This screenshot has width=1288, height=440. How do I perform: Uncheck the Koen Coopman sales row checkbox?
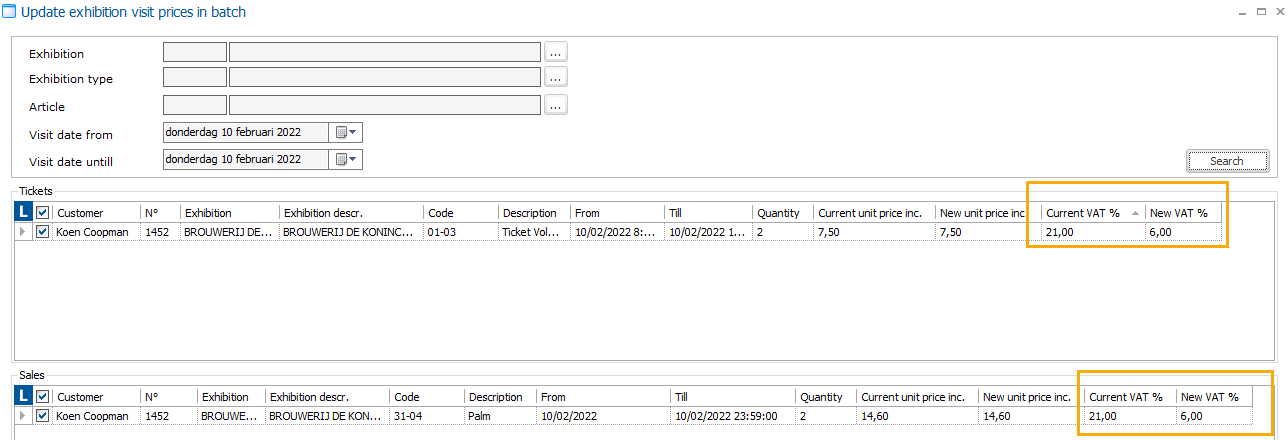click(42, 416)
